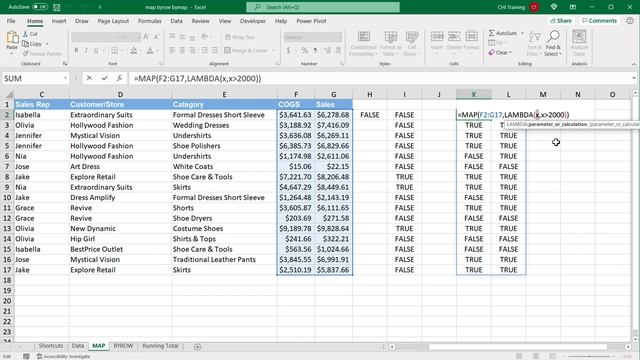Screen dimensions: 640x360
Task: Click the Share button
Action: [x=561, y=20]
